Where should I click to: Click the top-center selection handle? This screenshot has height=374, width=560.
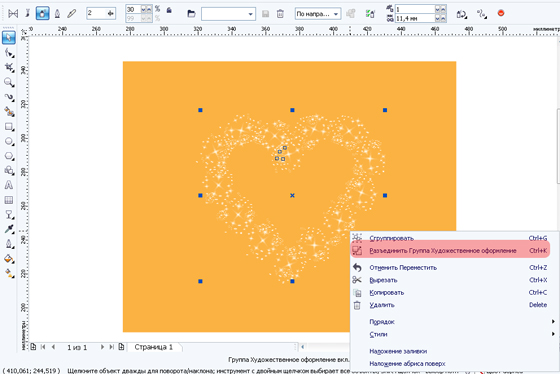292,110
